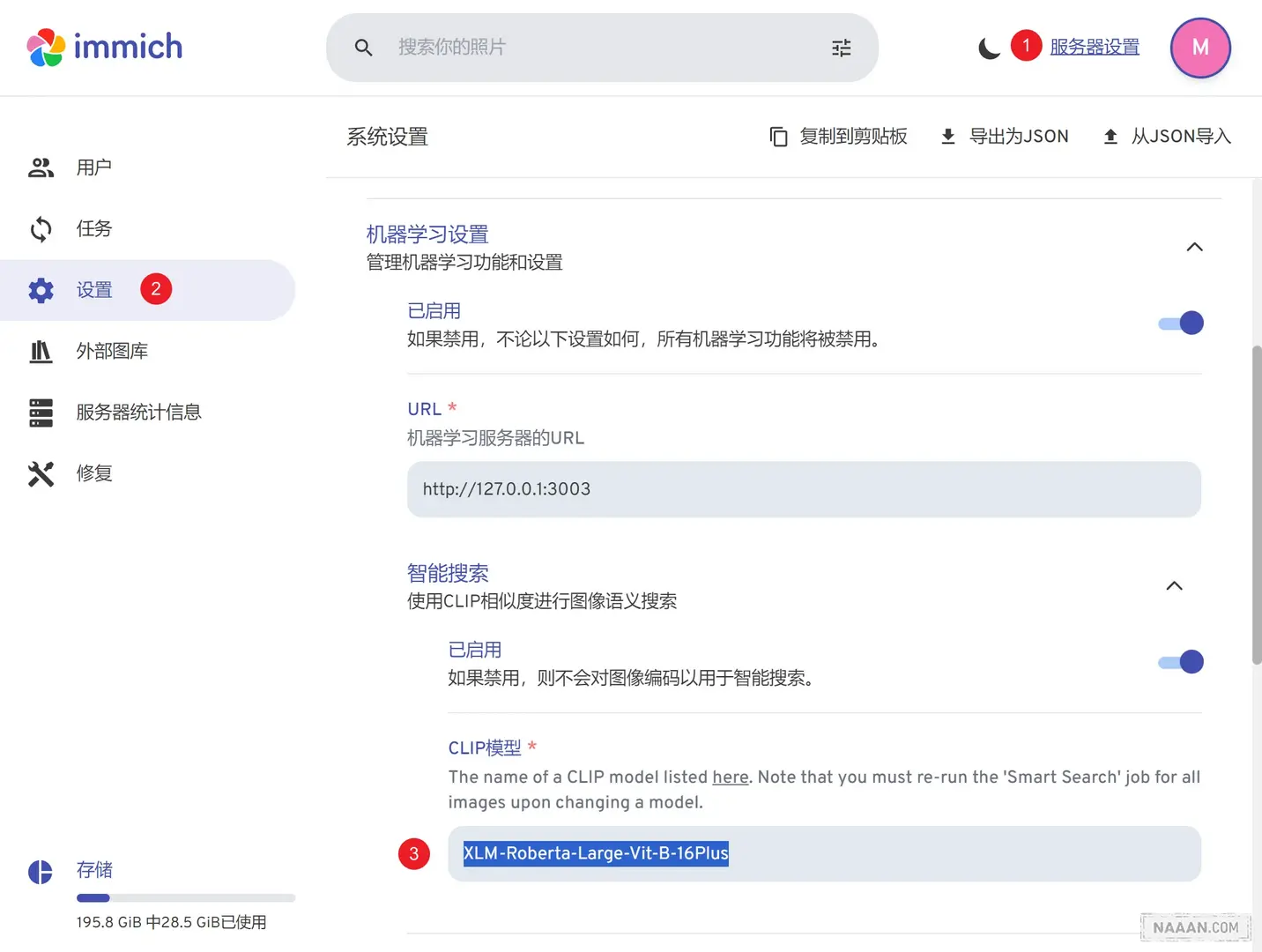
Task: Disable the 机器学习设置 已启用 toggle
Action: pyautogui.click(x=1181, y=324)
